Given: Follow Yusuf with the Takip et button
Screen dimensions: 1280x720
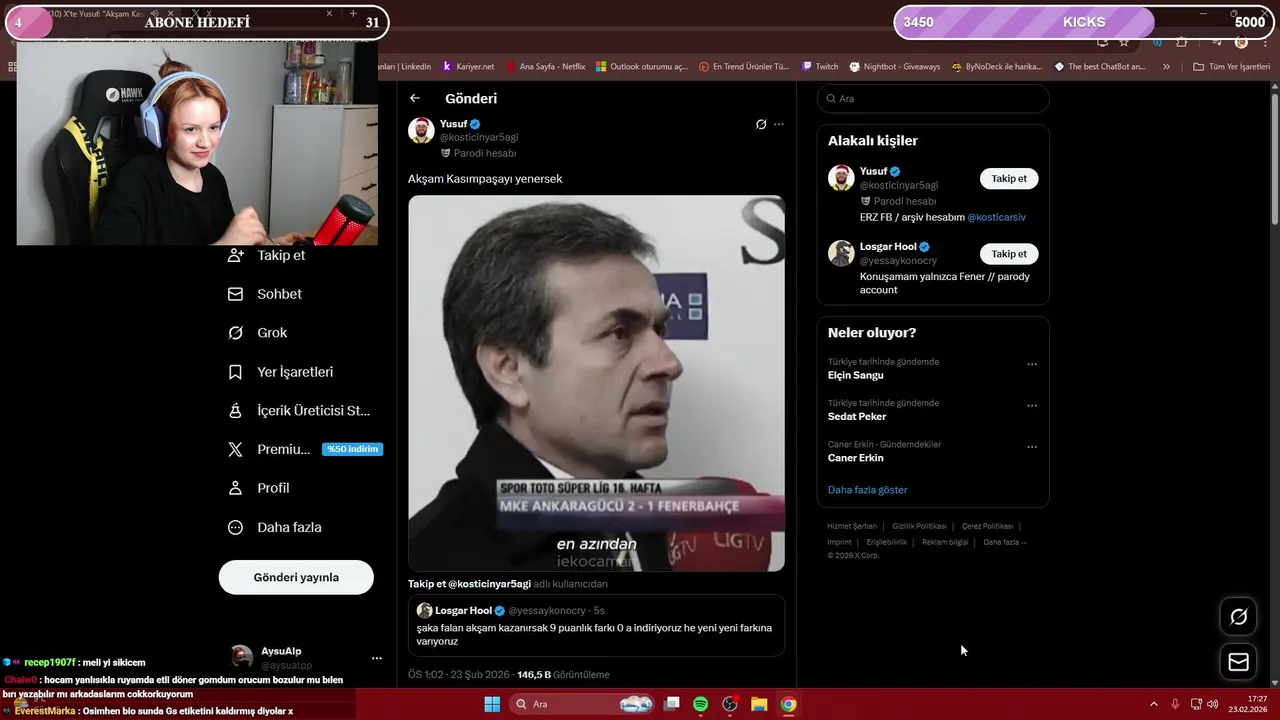Looking at the screenshot, I should tap(1009, 179).
